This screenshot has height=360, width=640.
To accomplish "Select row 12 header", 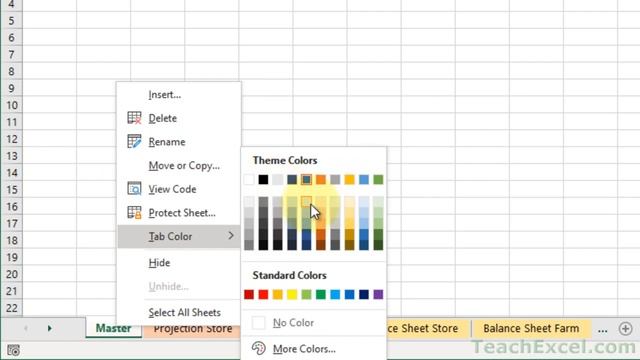I will point(11,139).
